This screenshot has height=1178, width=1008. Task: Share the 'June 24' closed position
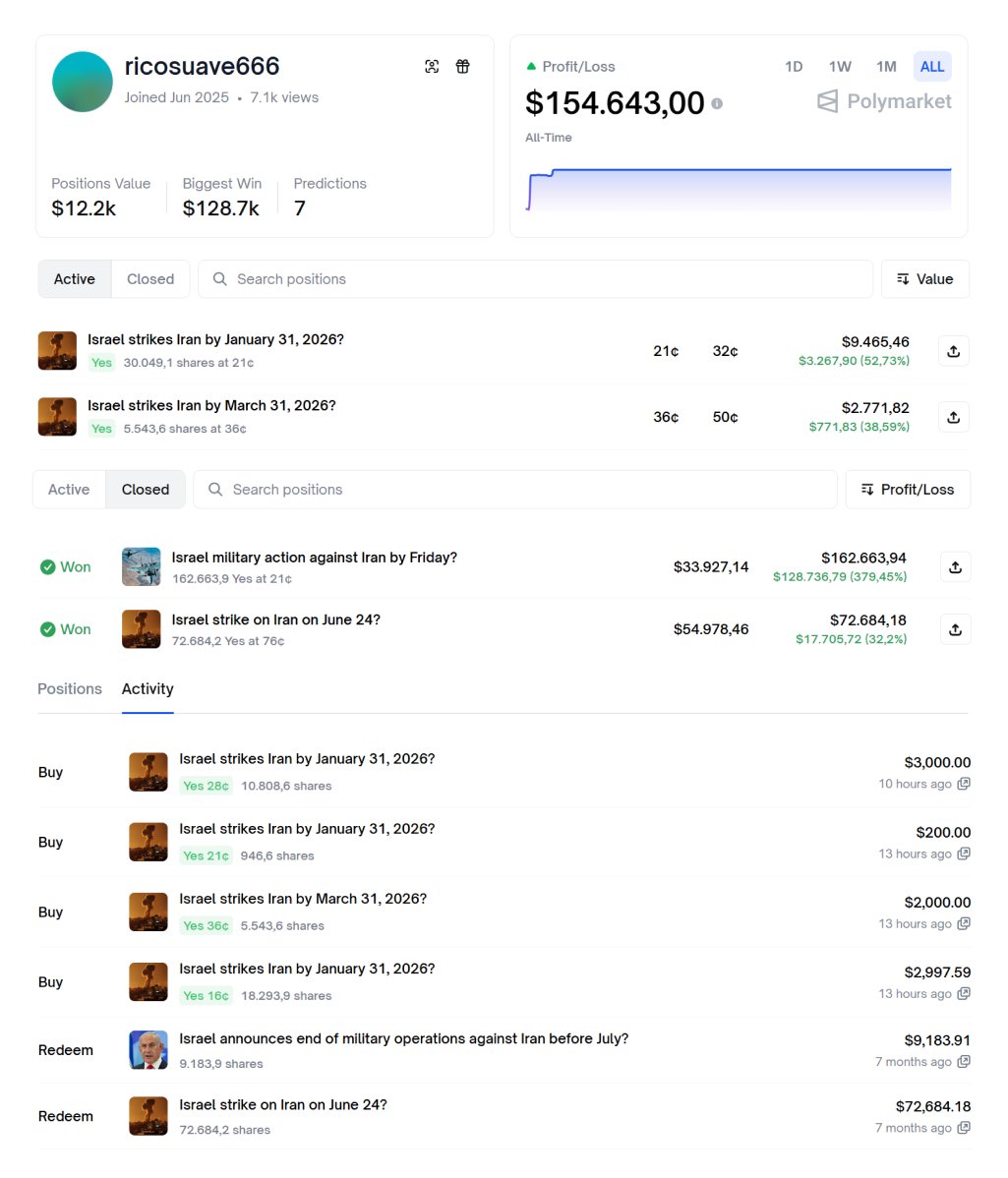[954, 629]
